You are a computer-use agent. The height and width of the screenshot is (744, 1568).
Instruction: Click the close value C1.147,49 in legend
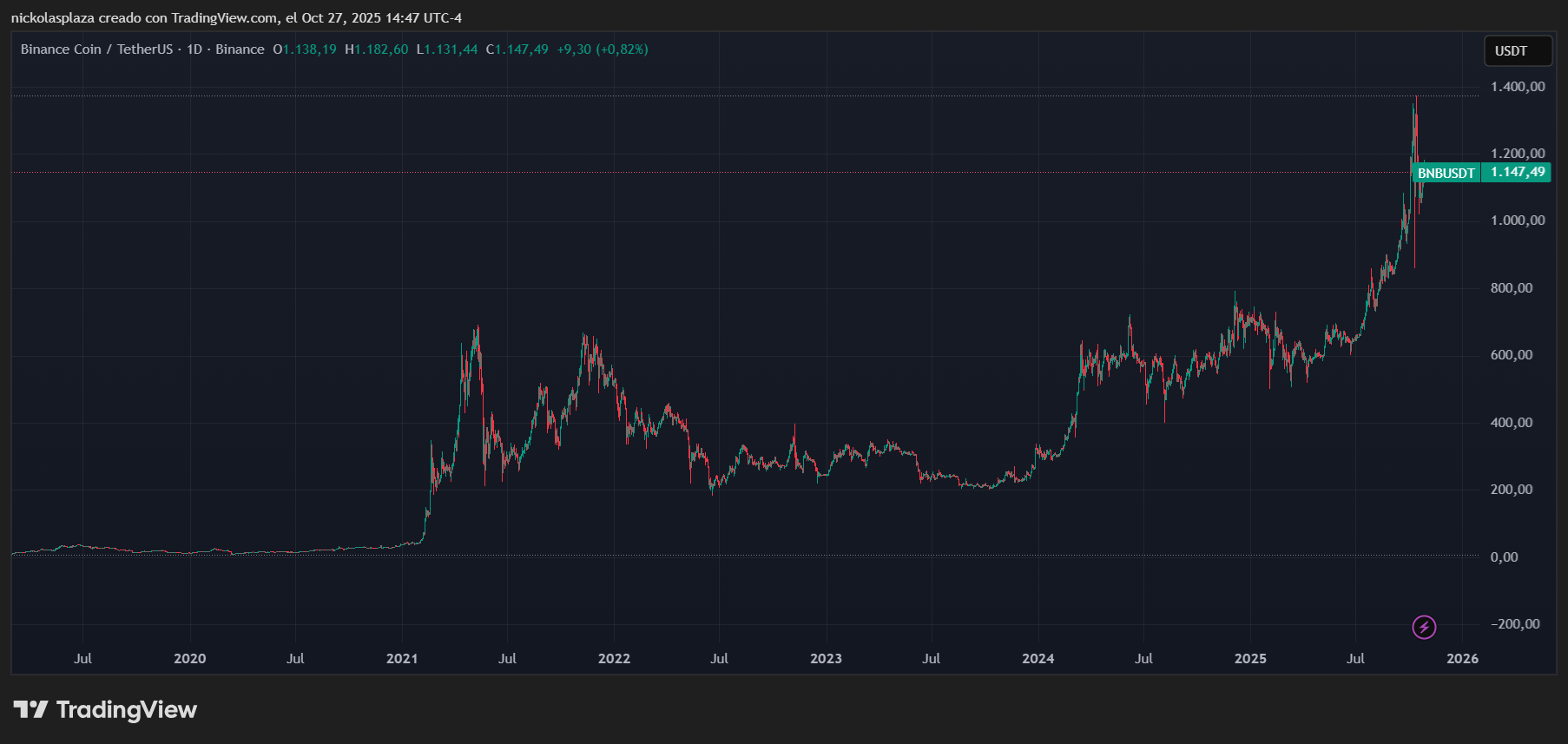[x=517, y=49]
